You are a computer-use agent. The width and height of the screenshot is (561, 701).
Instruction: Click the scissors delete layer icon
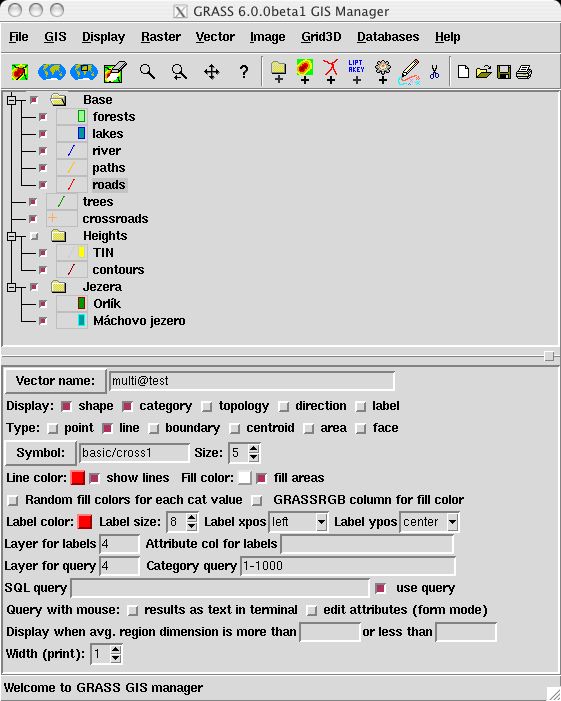coord(434,72)
